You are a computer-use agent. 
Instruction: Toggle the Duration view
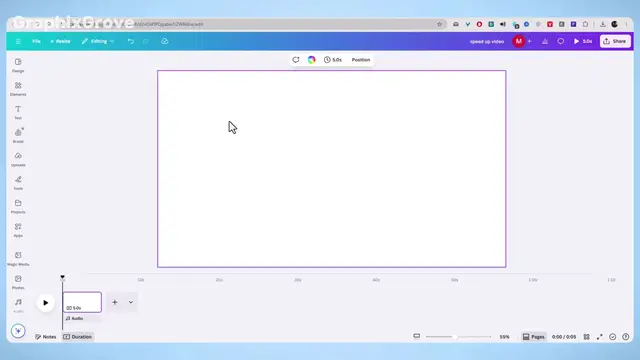click(78, 337)
